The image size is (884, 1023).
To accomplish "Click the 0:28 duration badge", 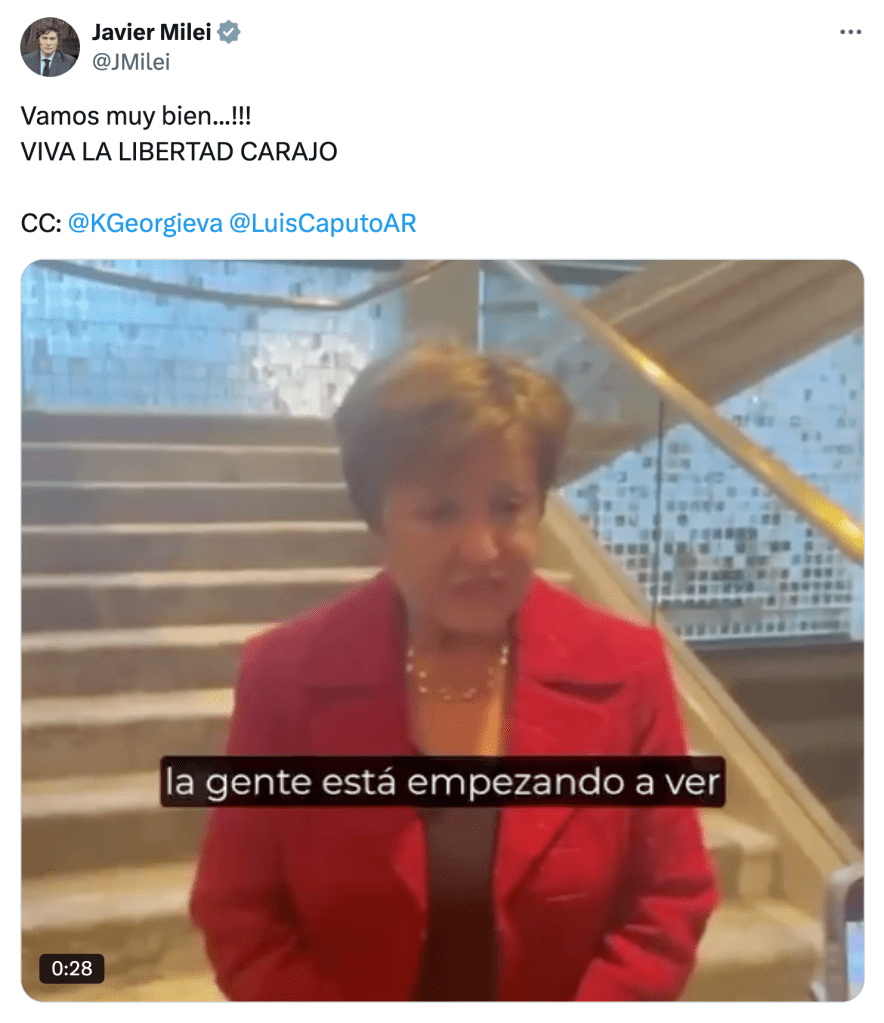I will pyautogui.click(x=72, y=968).
